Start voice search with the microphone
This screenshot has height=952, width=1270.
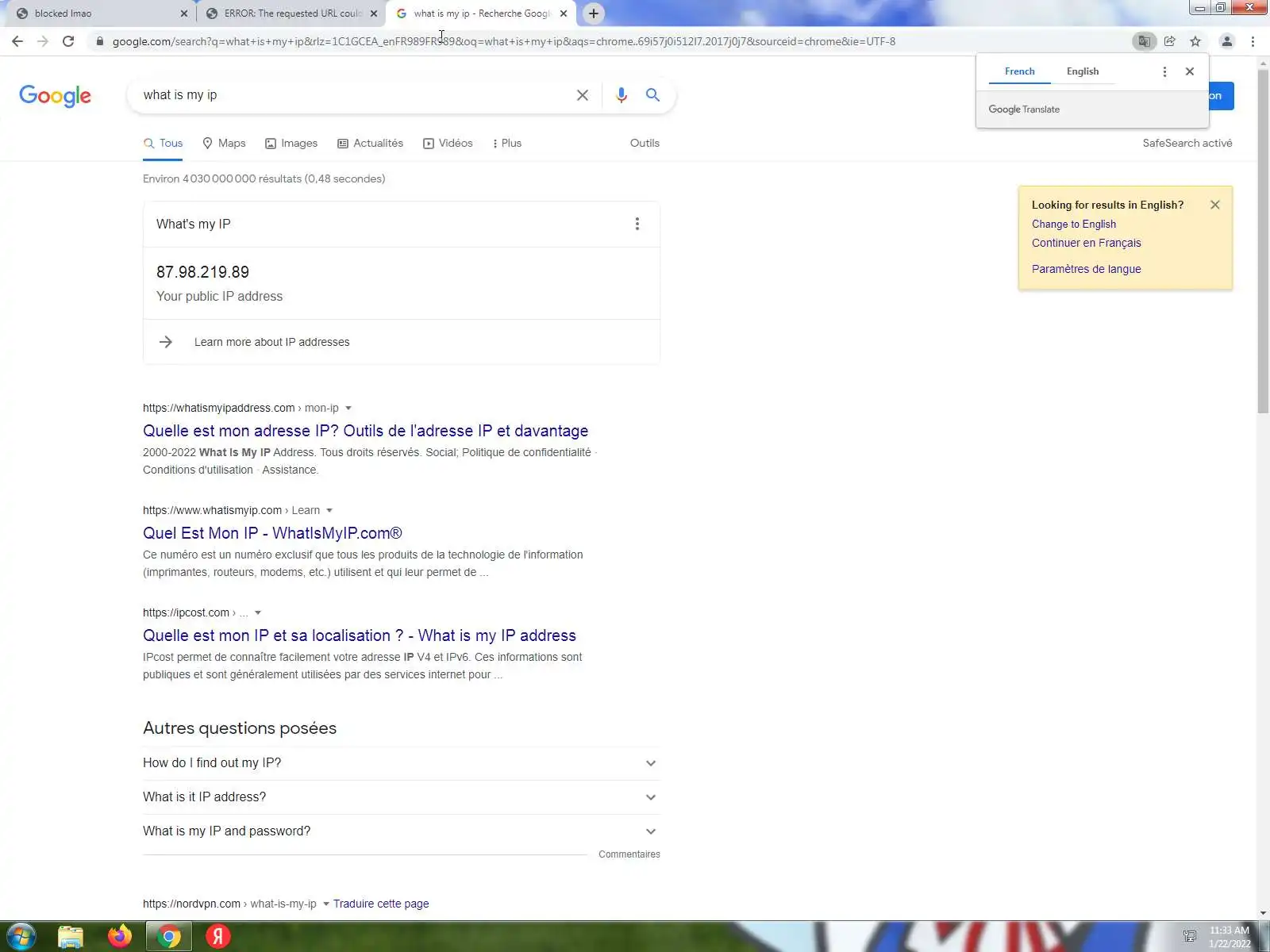coord(622,95)
